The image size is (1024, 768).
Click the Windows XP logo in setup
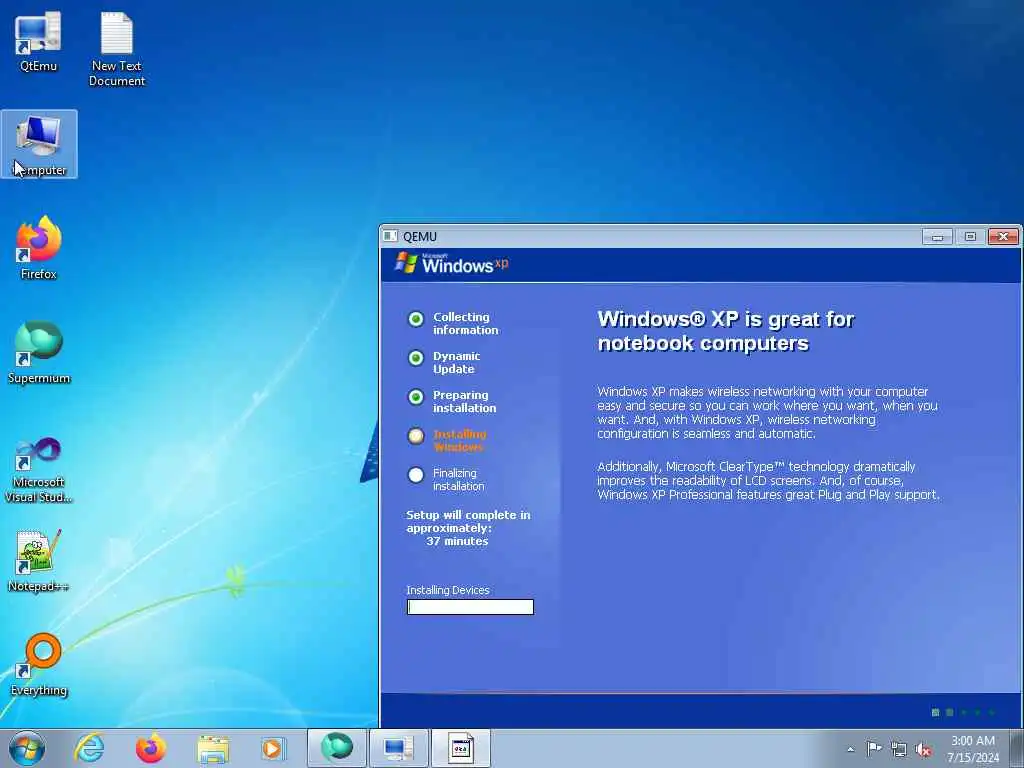coord(451,264)
